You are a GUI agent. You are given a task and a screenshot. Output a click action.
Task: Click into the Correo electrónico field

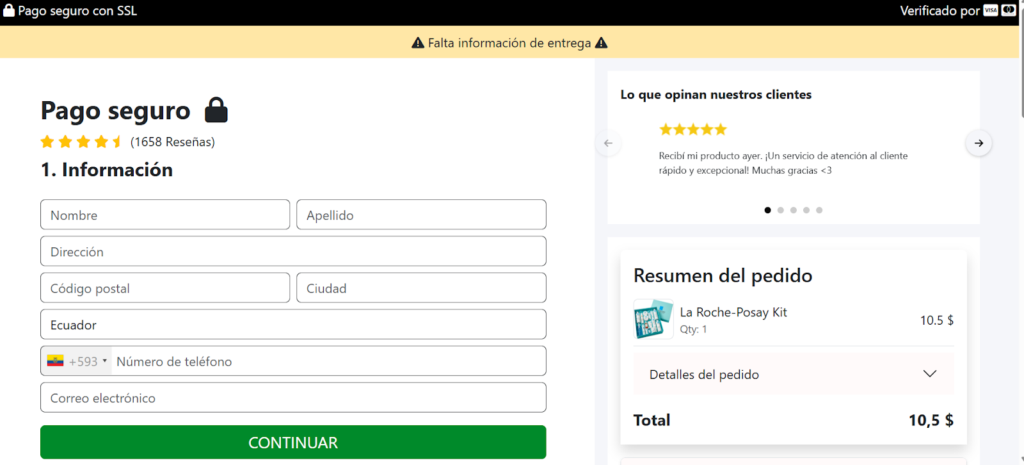click(x=293, y=398)
